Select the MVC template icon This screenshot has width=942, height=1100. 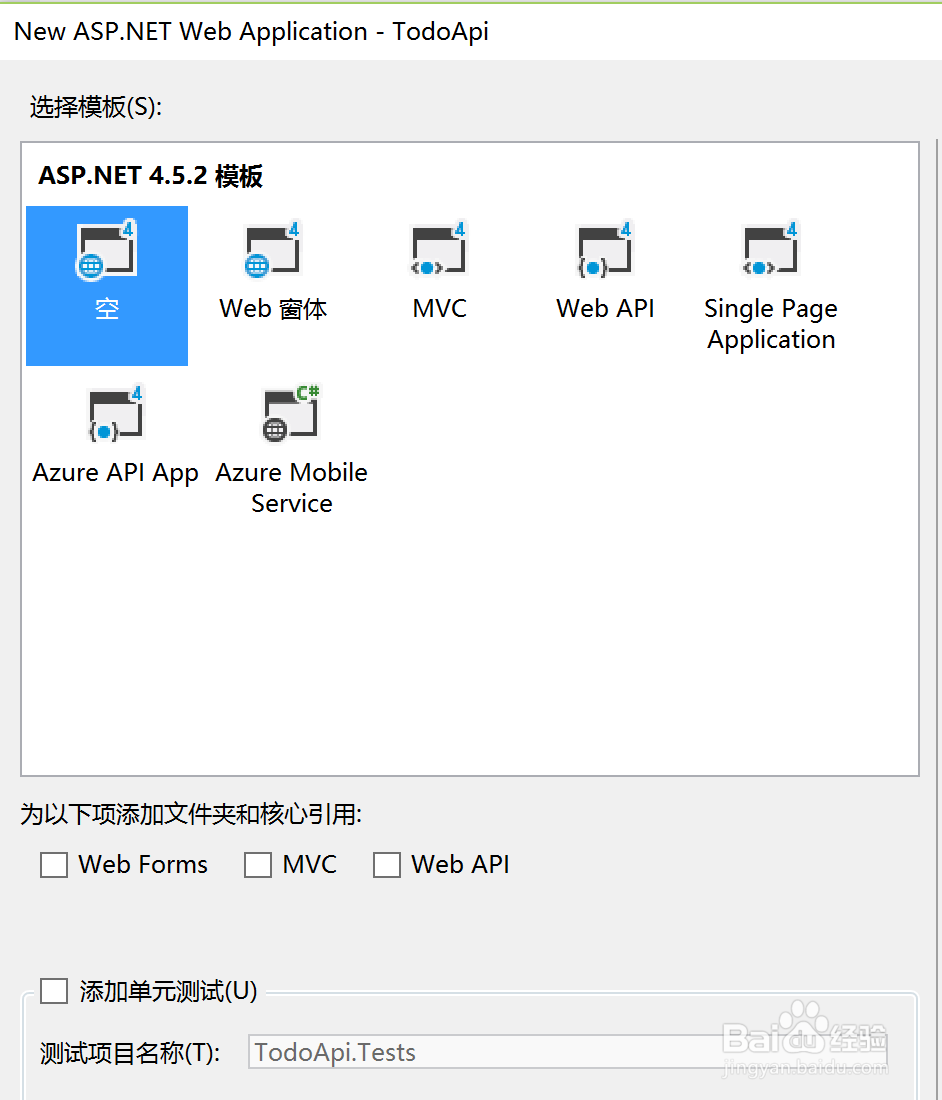[x=438, y=250]
